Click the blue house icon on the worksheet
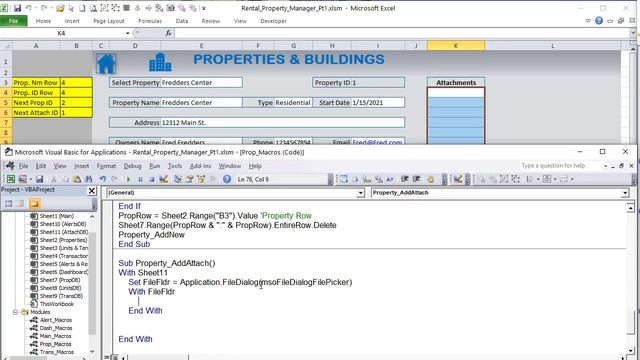Screen dimensions: 640x360 106,64
